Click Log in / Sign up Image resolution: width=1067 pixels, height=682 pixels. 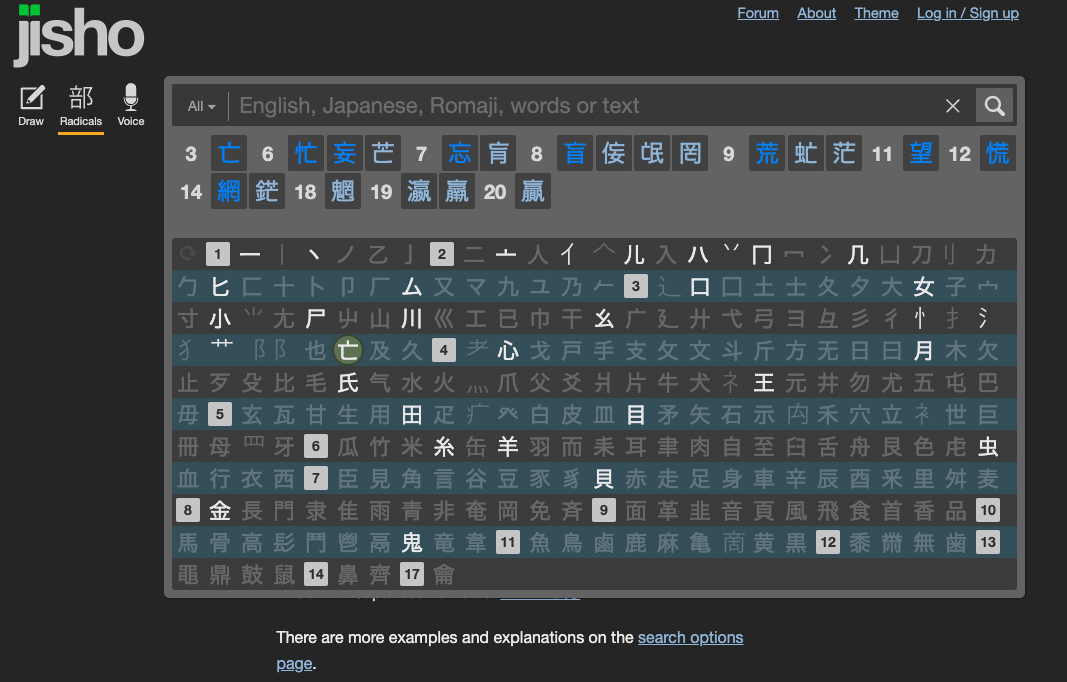click(967, 13)
